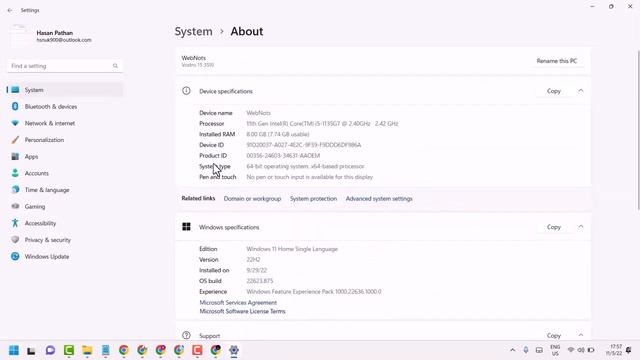Viewport: 640px width, 360px height.
Task: Open the red Camtasia recorder taskbar icon
Action: (197, 350)
